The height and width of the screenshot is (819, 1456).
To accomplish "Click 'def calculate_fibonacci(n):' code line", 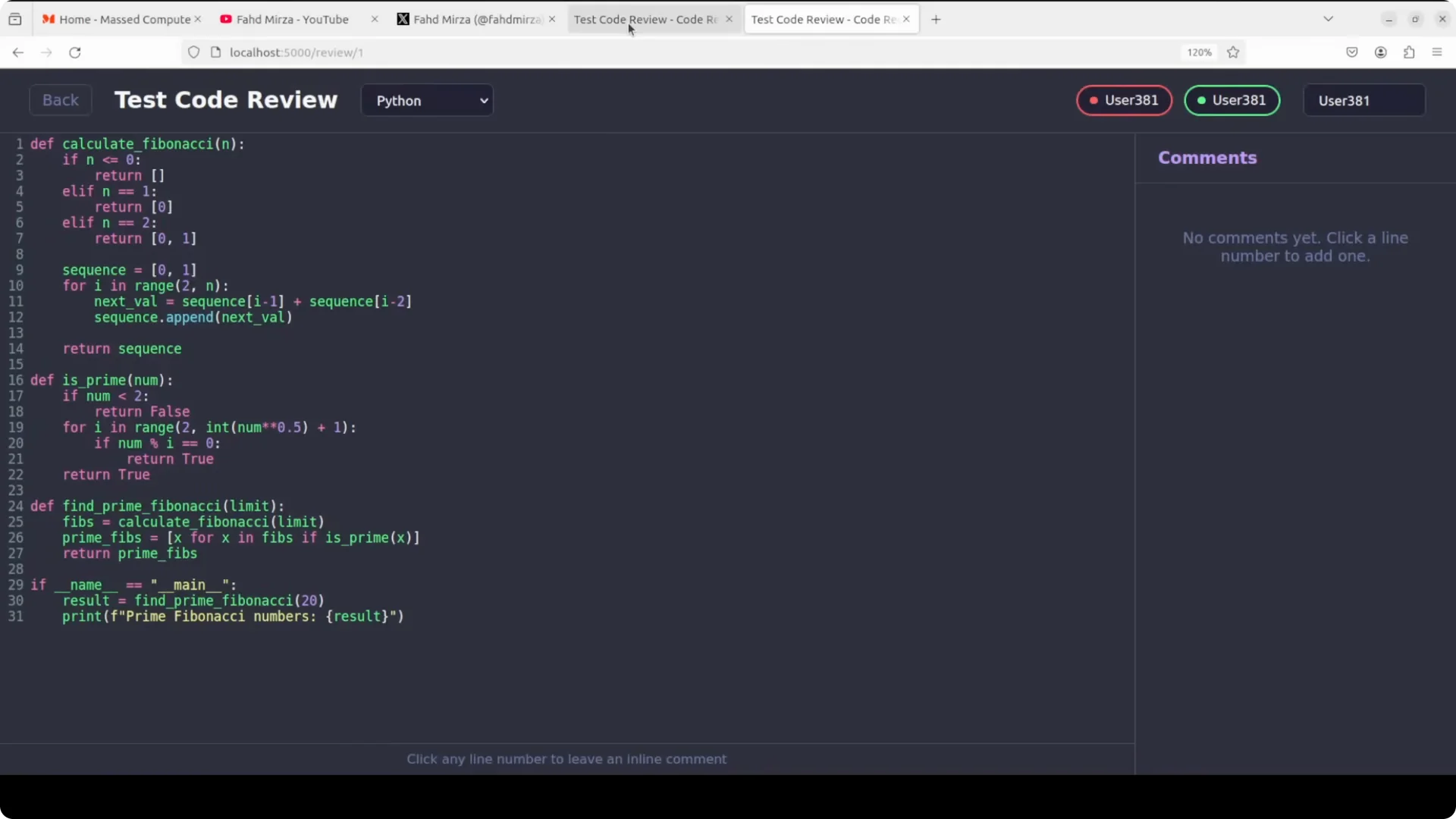I will [x=138, y=144].
